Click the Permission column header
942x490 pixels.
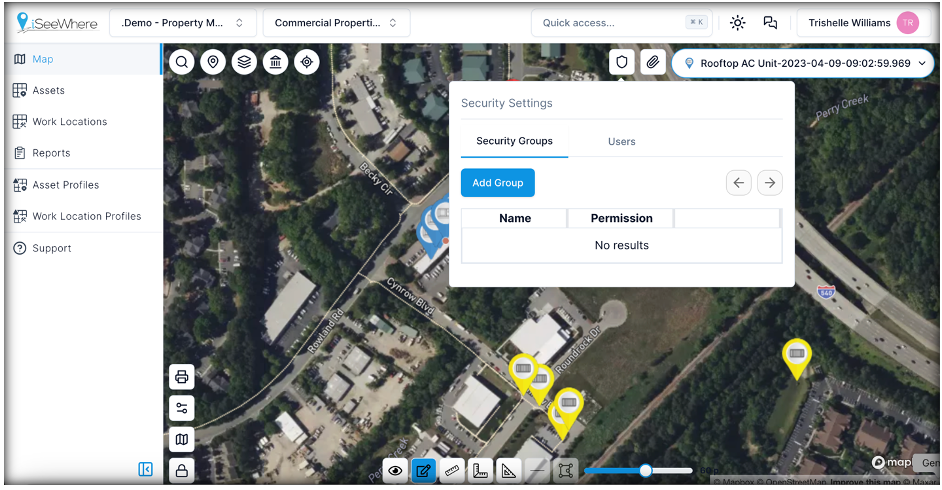click(621, 218)
